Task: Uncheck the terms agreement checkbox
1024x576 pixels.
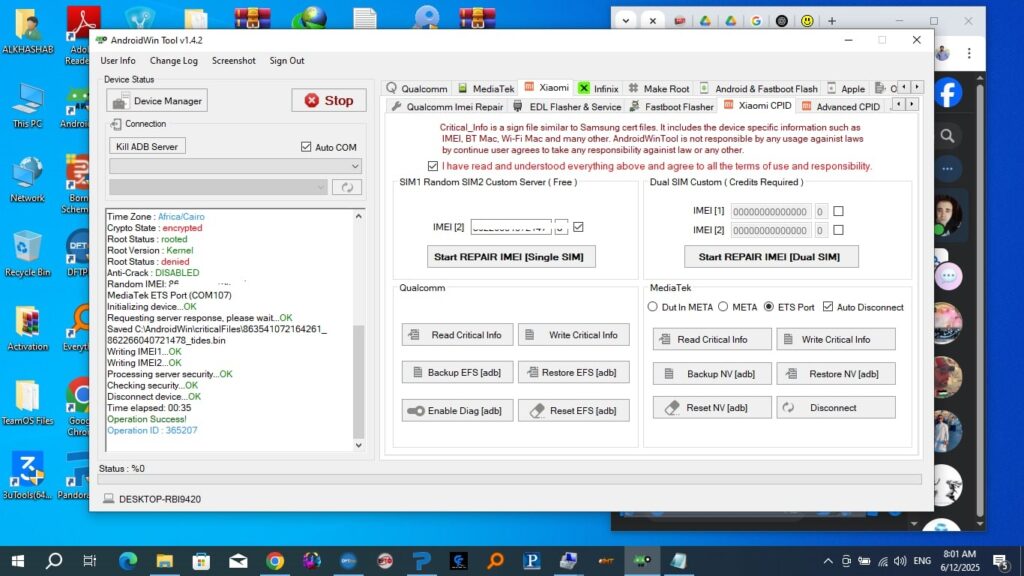Action: pos(432,166)
